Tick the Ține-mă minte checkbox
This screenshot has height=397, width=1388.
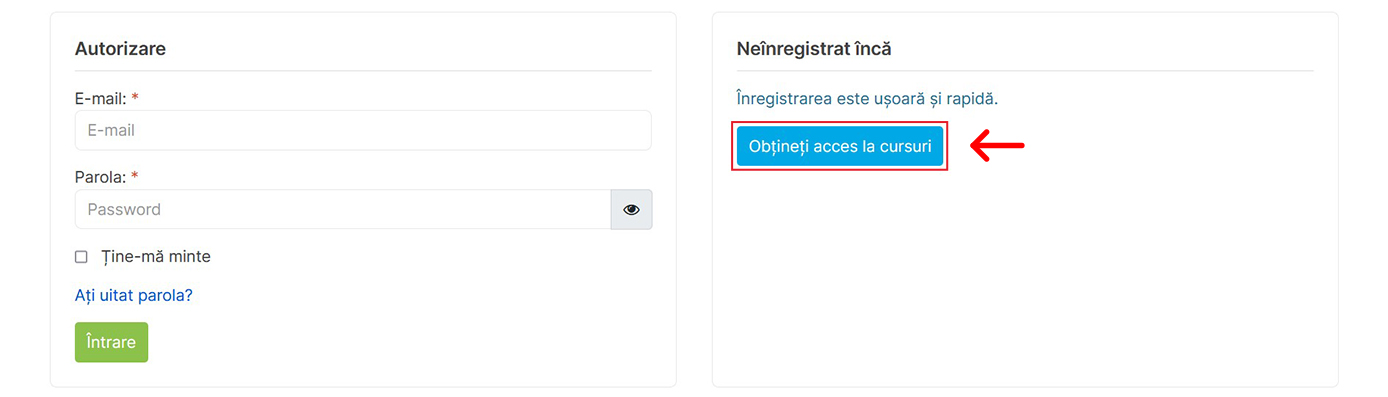coord(82,257)
